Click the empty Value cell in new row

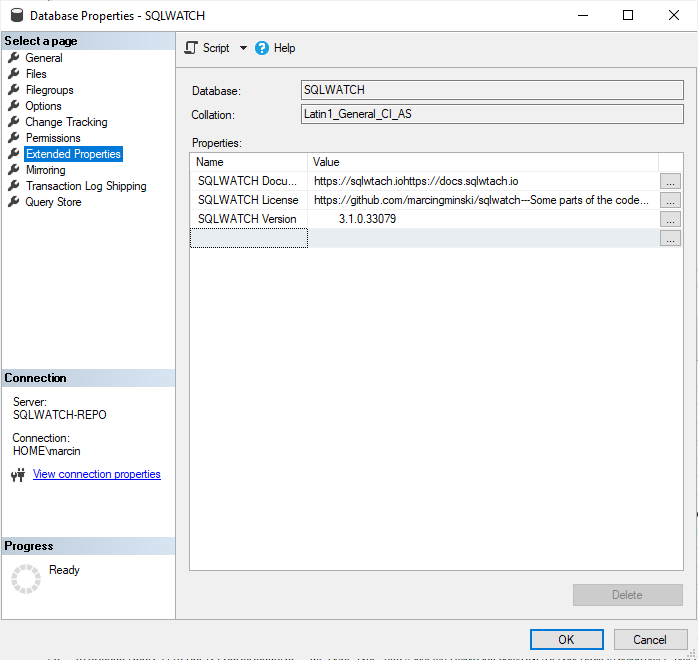[x=483, y=238]
